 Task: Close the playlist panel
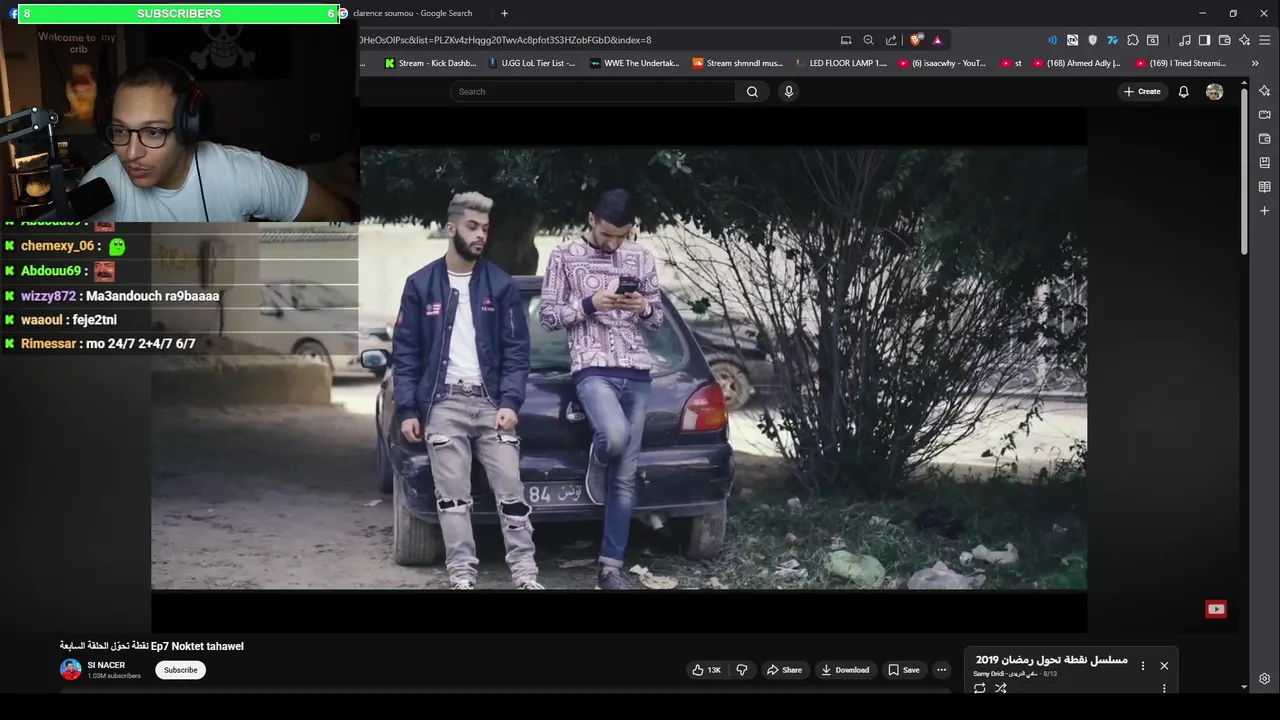[x=1164, y=665]
